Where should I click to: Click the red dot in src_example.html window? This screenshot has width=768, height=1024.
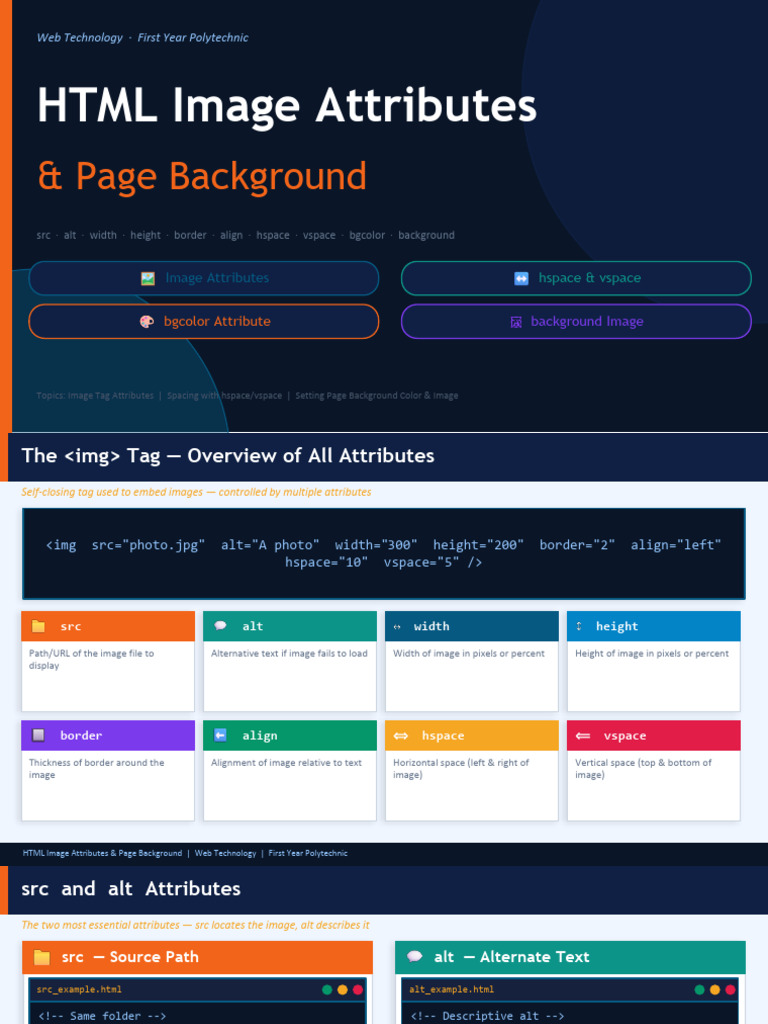tap(358, 990)
